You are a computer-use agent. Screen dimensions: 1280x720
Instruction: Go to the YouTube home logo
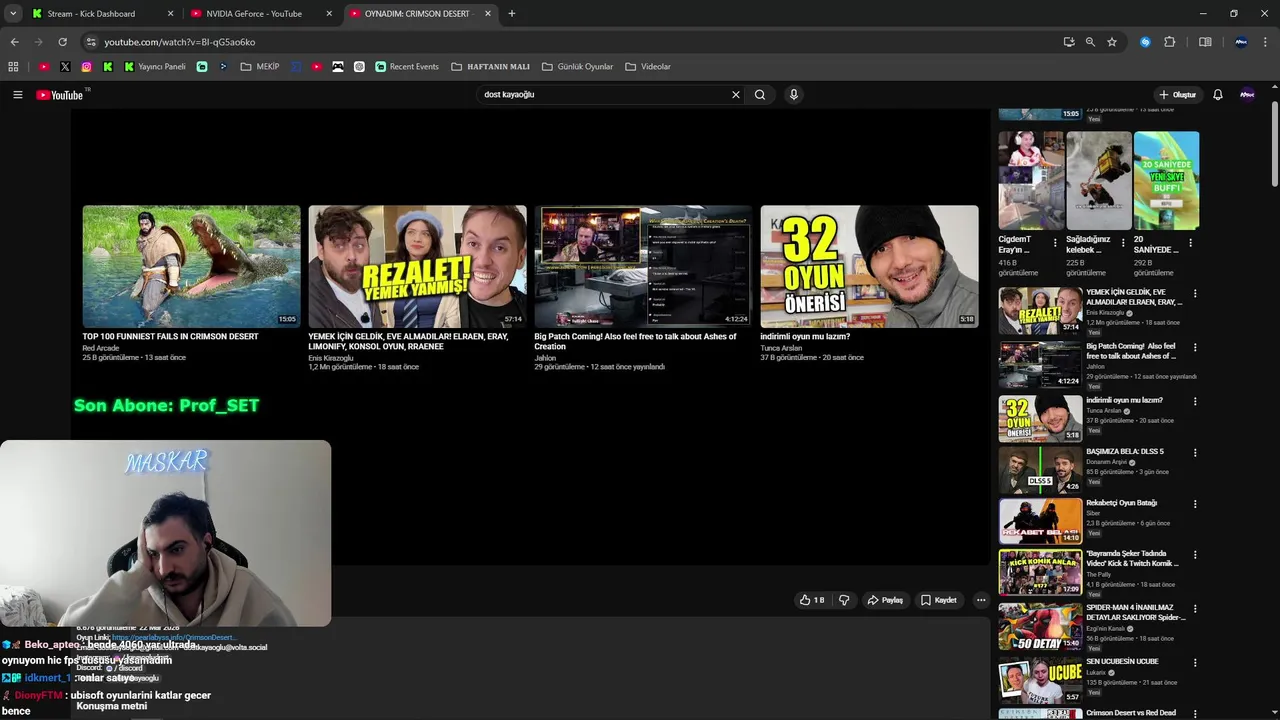(x=60, y=95)
